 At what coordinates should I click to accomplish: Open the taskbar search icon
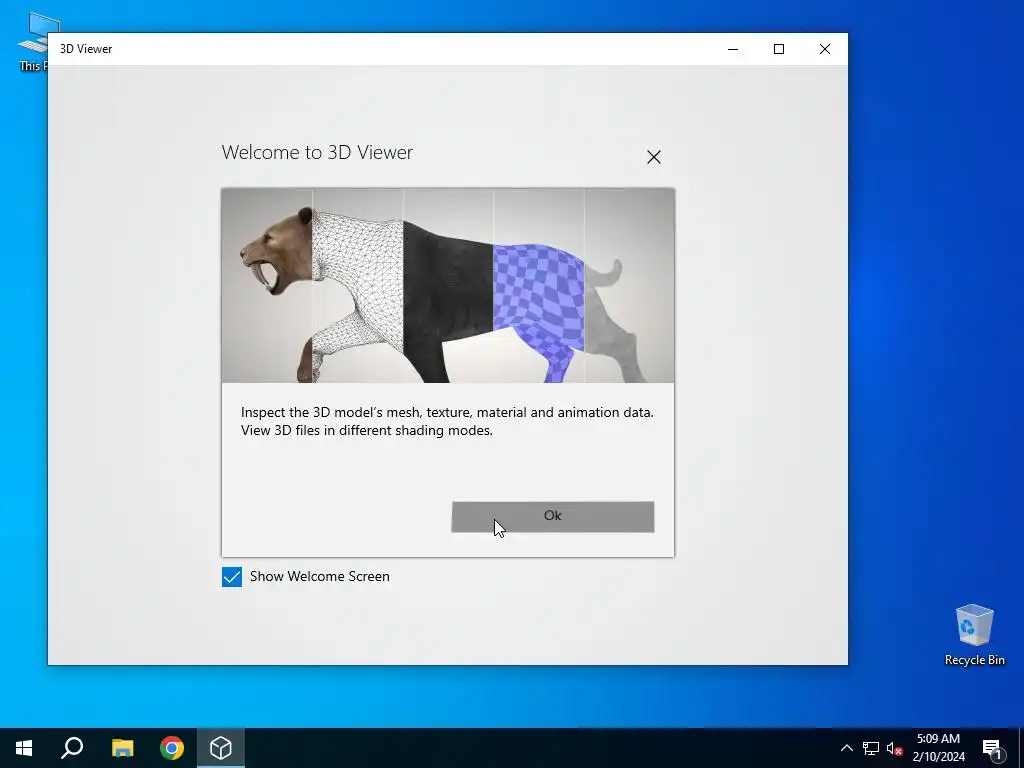click(x=72, y=748)
